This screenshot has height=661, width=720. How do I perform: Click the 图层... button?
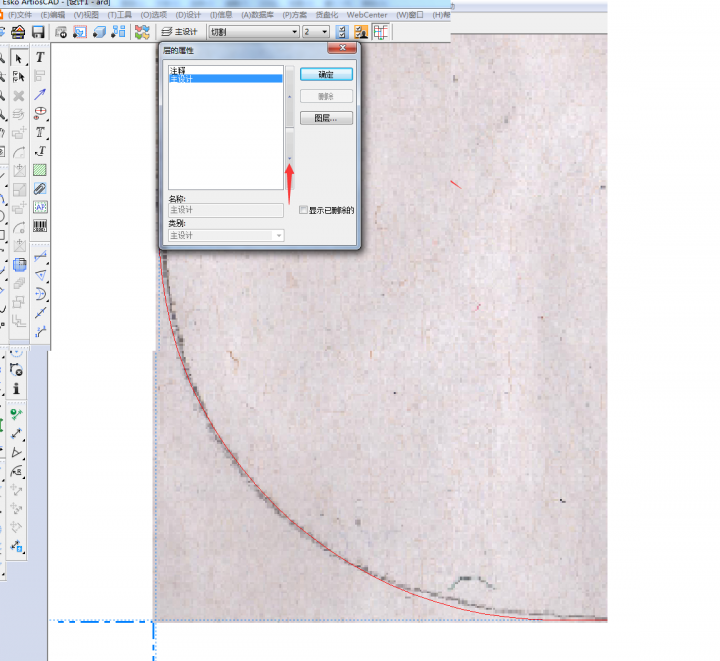pyautogui.click(x=326, y=118)
